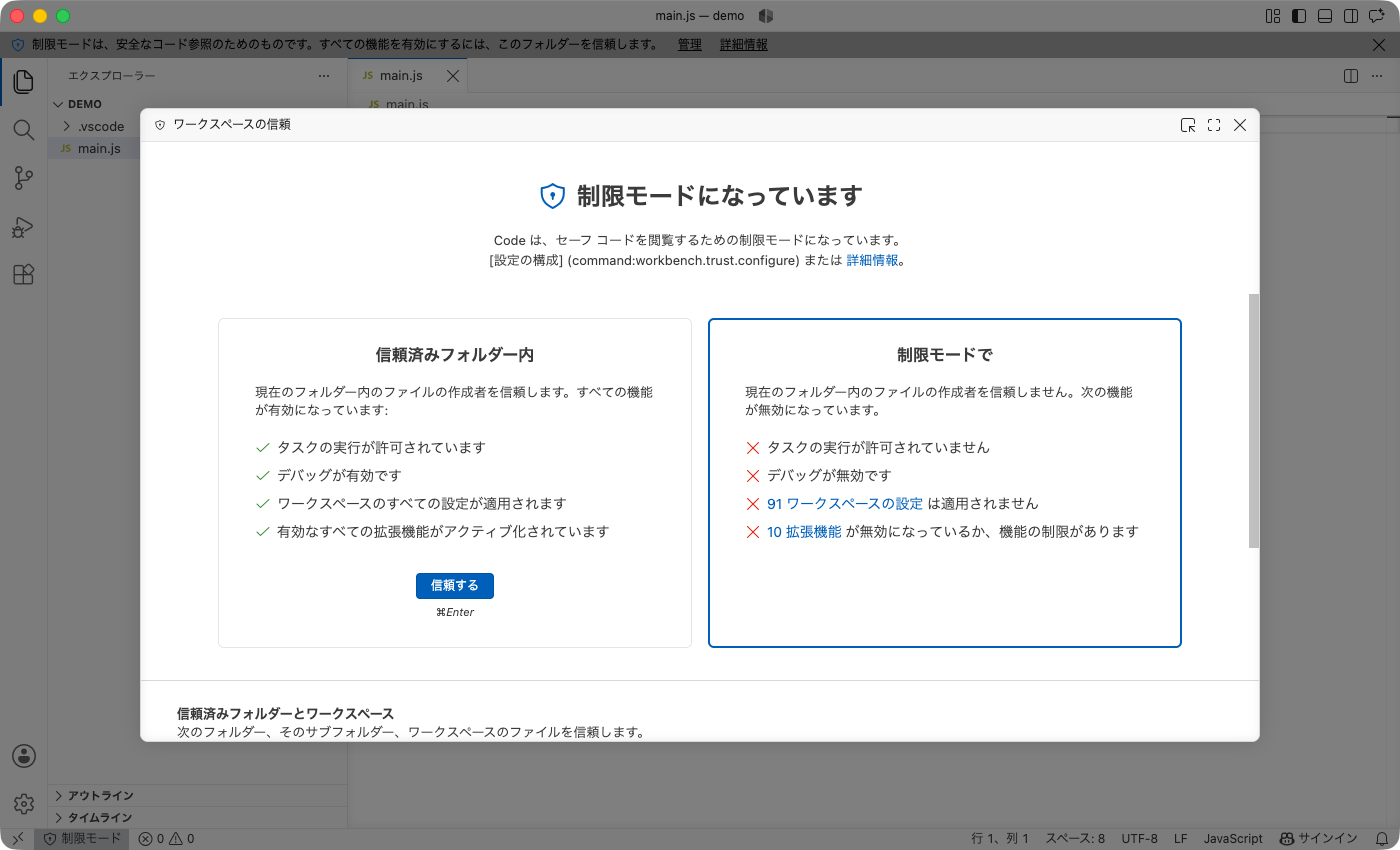Open the Explorer views ellipsis menu

click(x=324, y=76)
